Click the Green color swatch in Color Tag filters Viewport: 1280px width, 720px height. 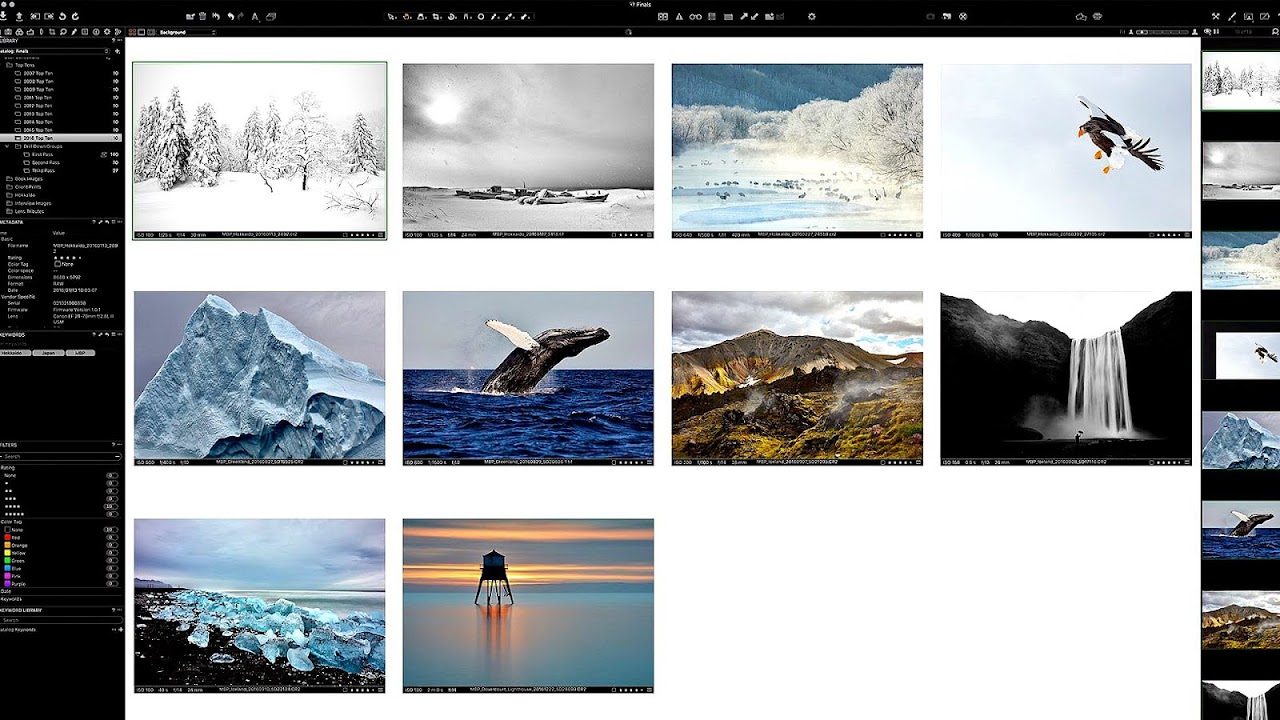coord(7,561)
